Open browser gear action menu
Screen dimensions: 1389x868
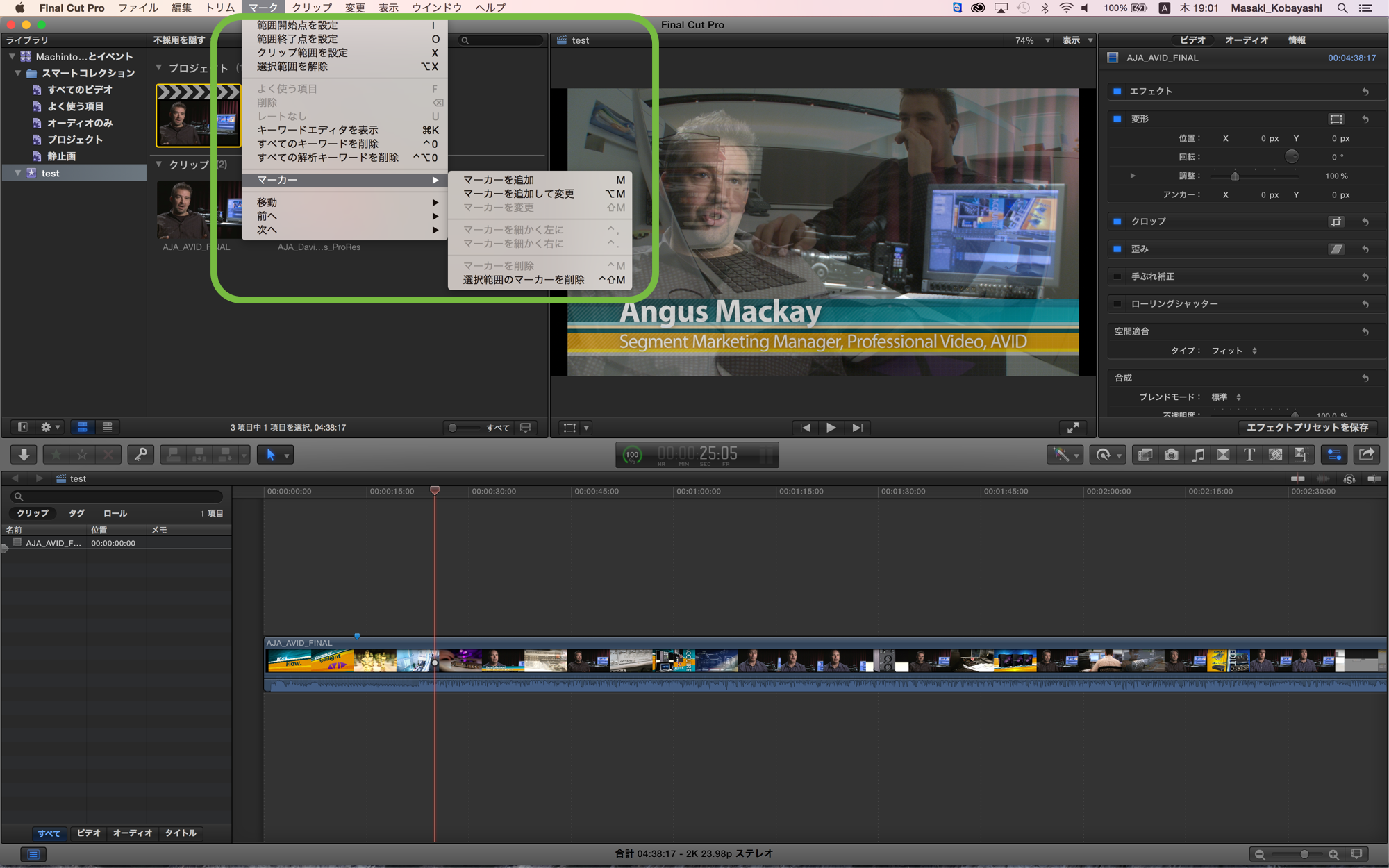click(x=50, y=428)
